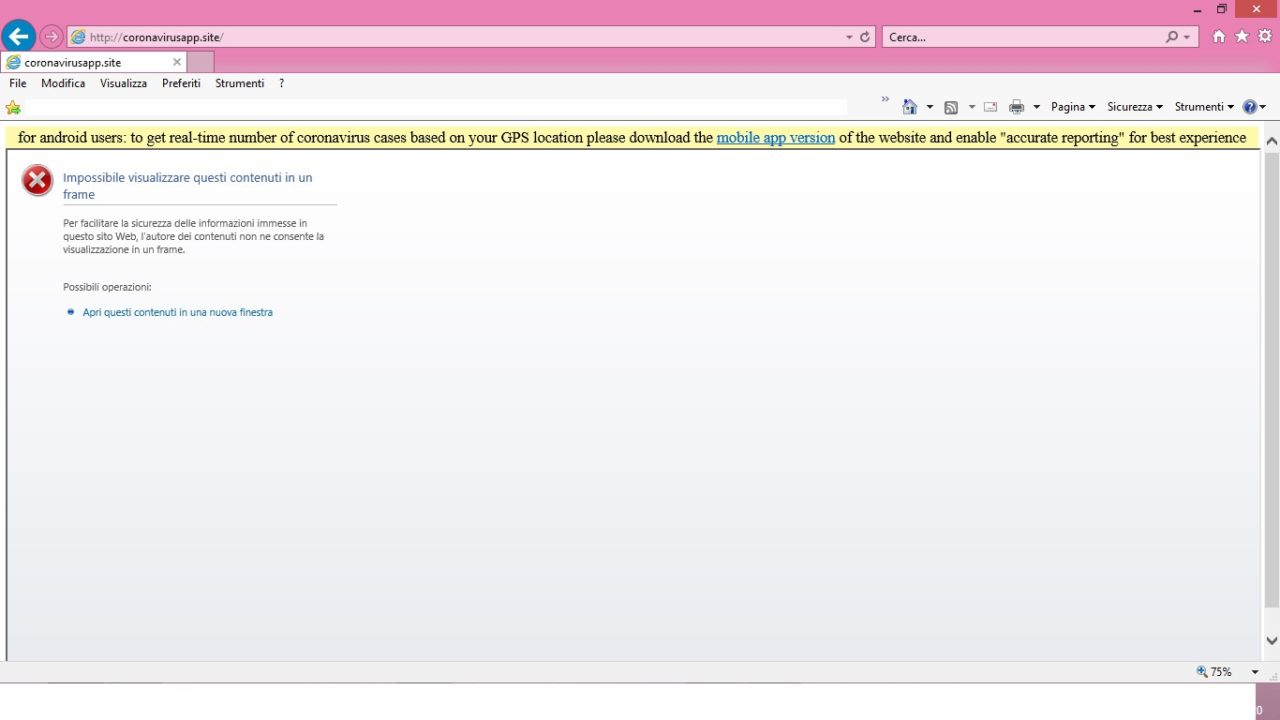Click the scroll down arrow
1280x720 pixels.
[x=1270, y=639]
